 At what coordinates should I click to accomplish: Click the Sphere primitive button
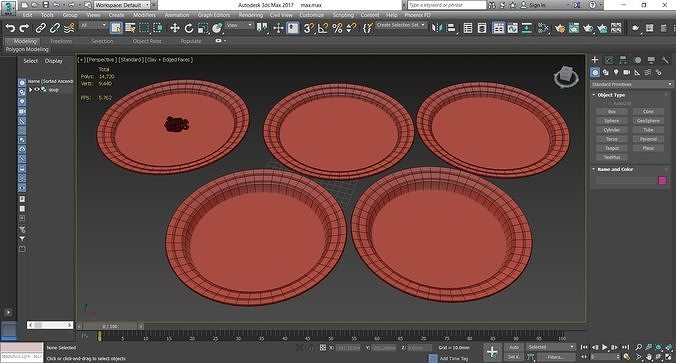[x=612, y=121]
